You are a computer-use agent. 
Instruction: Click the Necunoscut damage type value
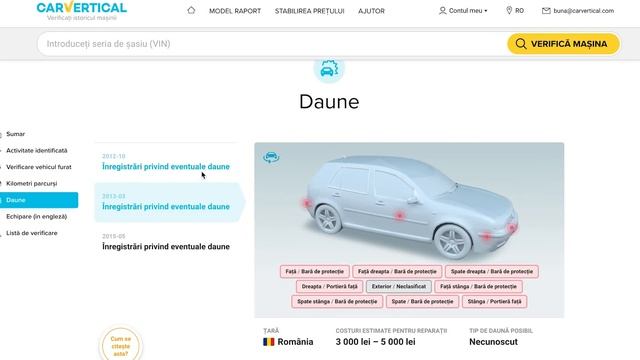(493, 342)
